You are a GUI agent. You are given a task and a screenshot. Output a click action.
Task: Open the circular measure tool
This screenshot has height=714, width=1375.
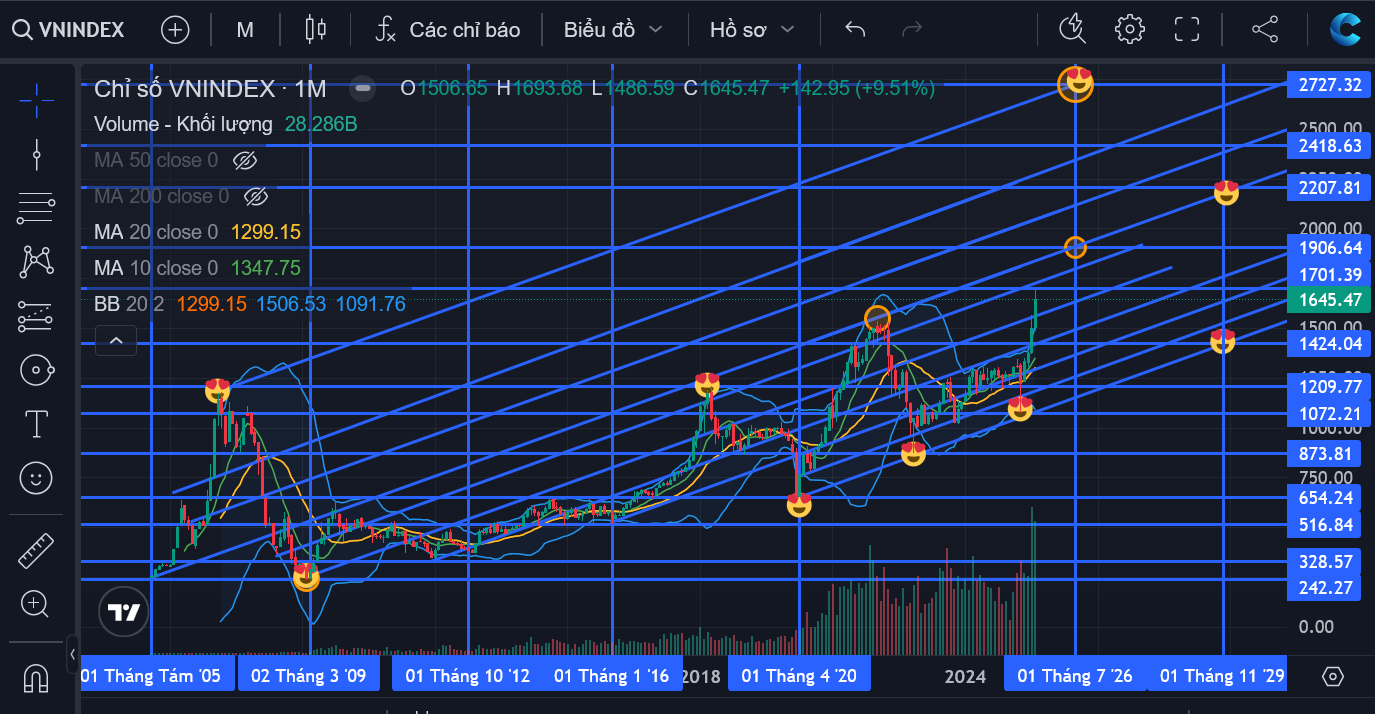click(36, 370)
